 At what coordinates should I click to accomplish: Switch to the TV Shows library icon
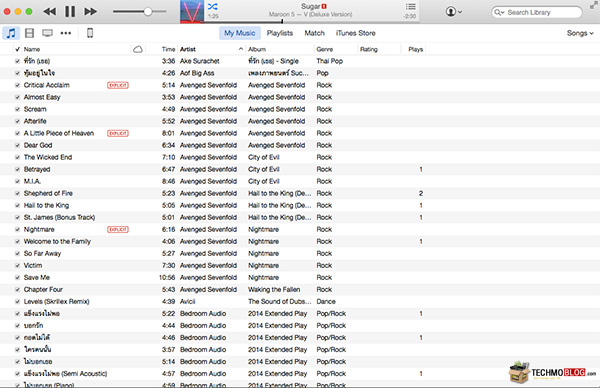click(x=47, y=33)
